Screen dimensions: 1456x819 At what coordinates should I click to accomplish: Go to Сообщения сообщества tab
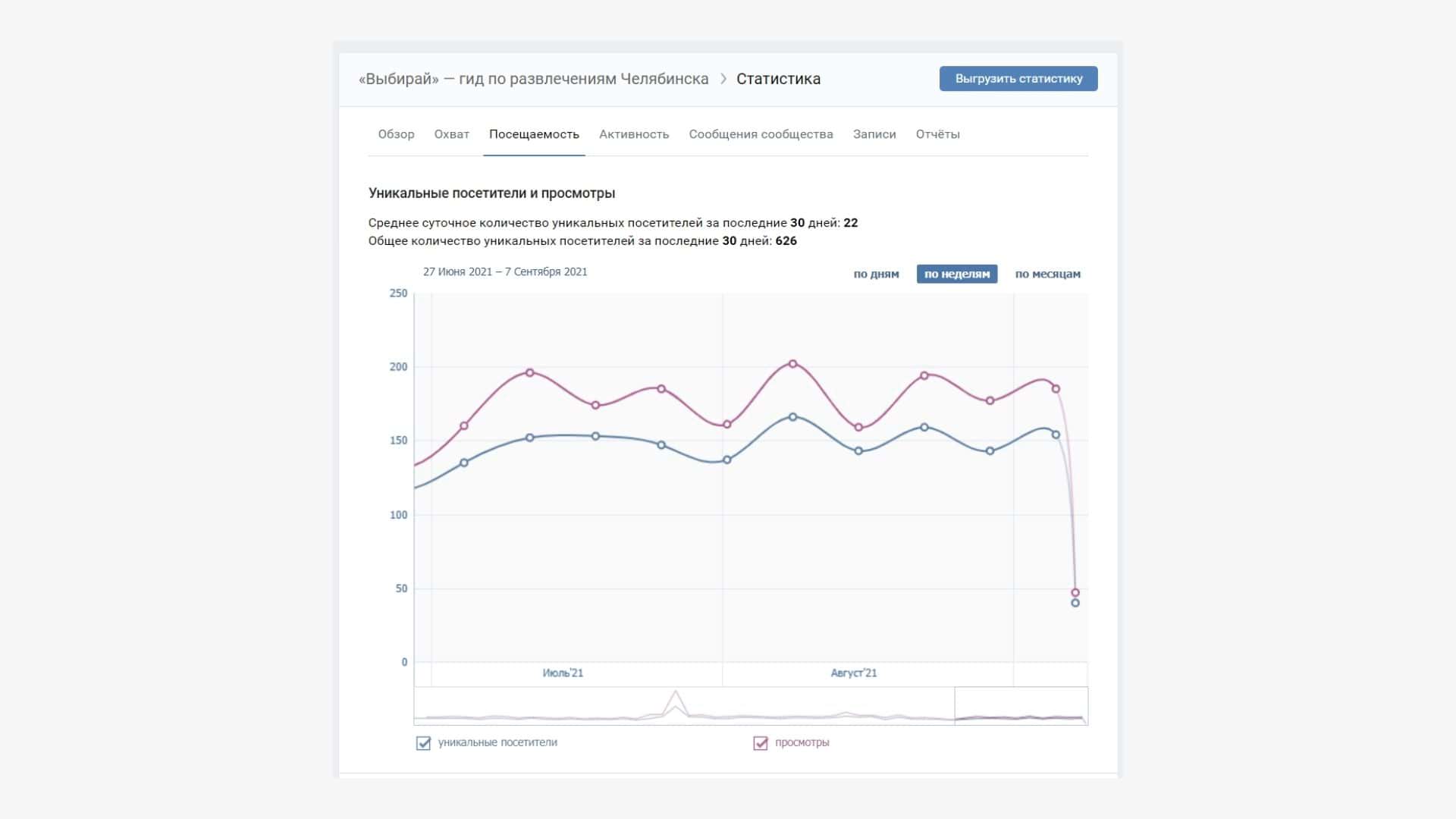(x=761, y=134)
